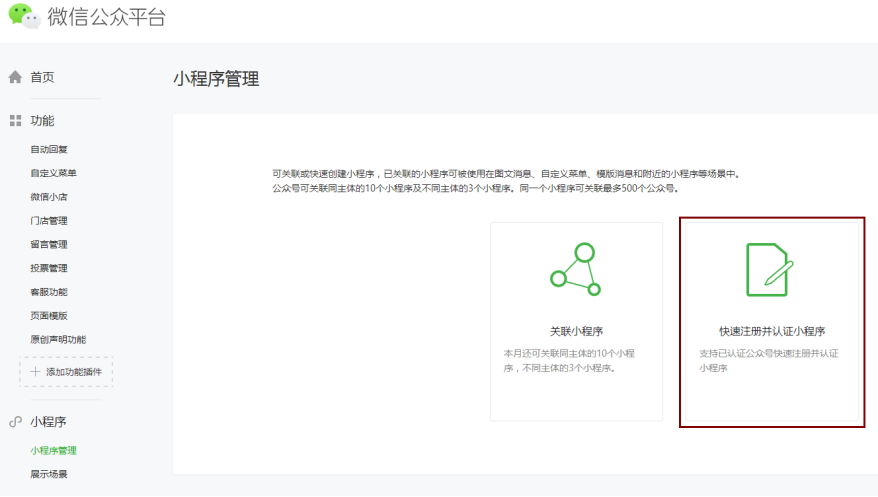This screenshot has height=497, width=878.
Task: Select 小程序管理 in the sidebar
Action: click(x=53, y=450)
